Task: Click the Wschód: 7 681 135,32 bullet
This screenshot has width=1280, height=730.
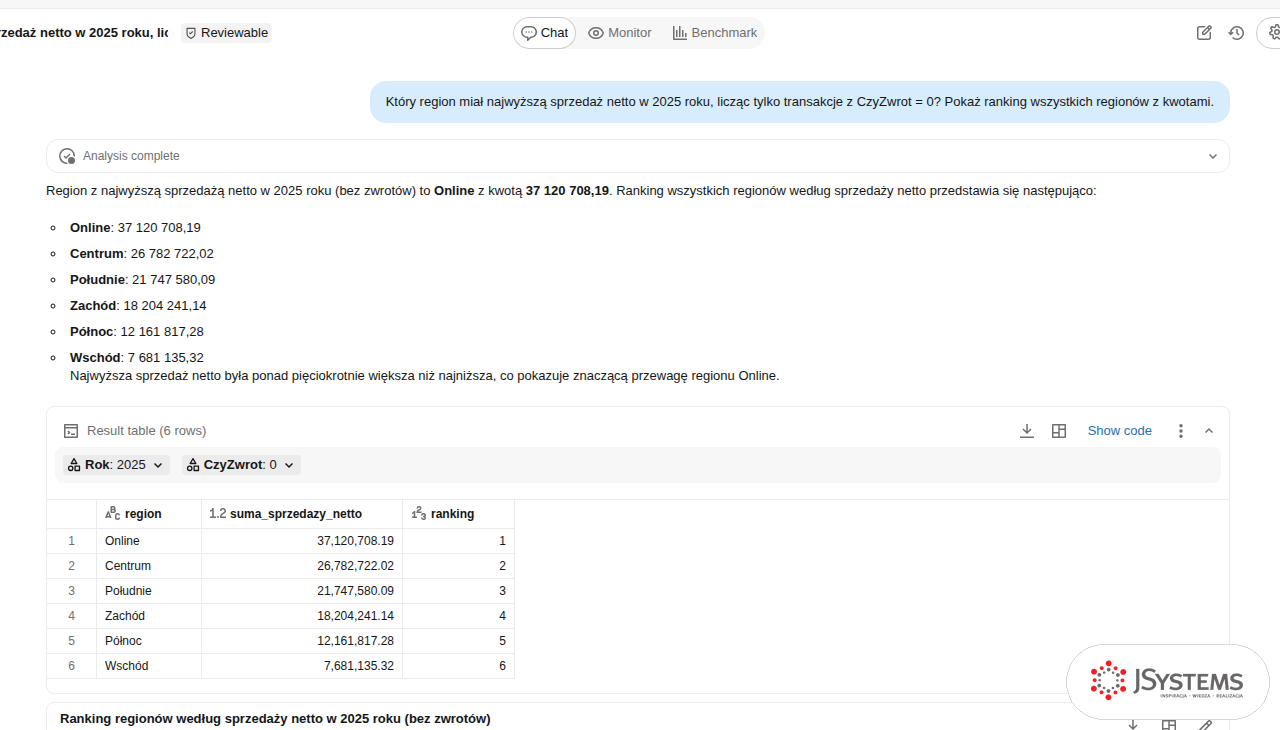Action: [137, 358]
